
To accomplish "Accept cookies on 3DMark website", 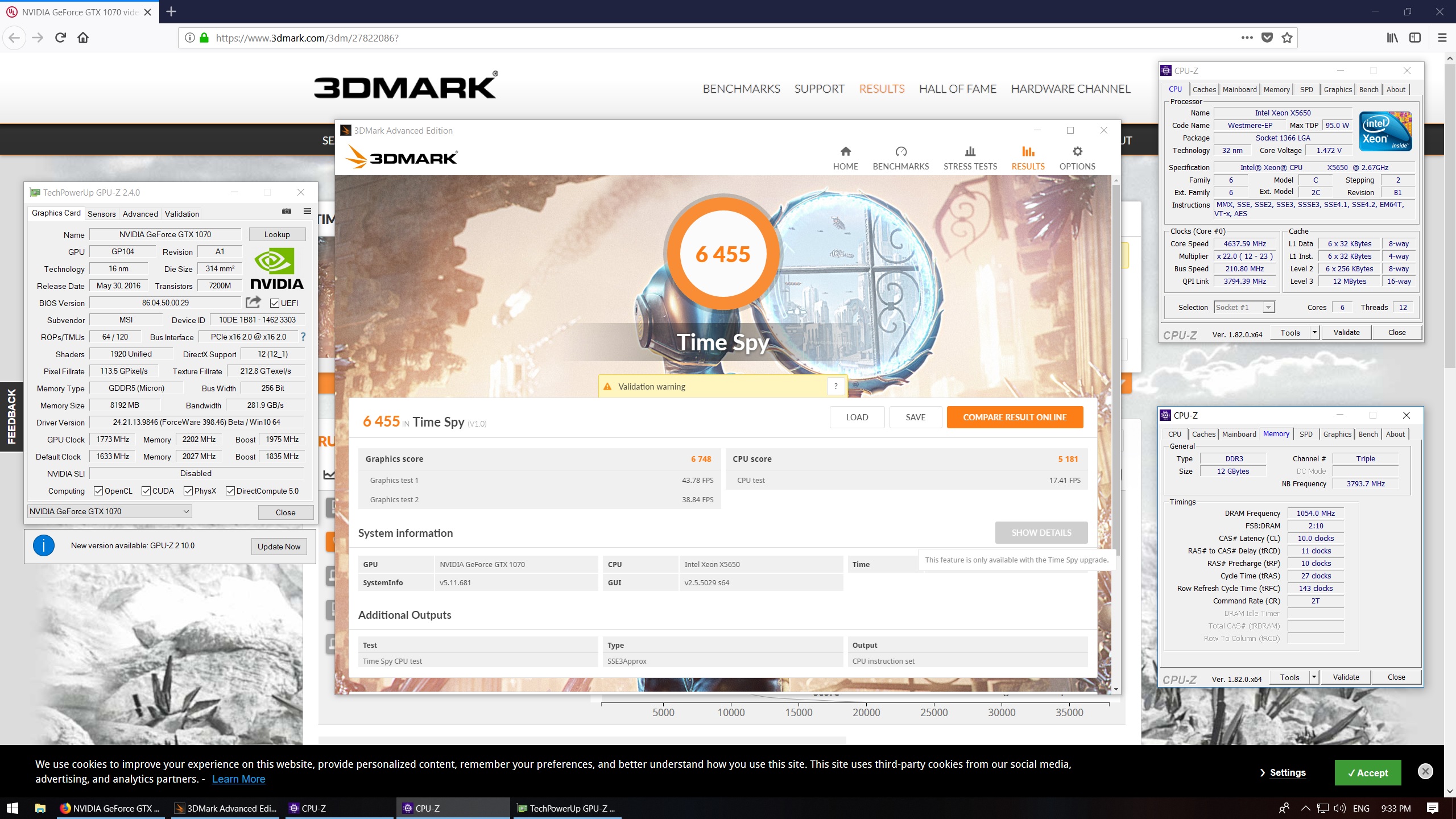I will pyautogui.click(x=1368, y=772).
